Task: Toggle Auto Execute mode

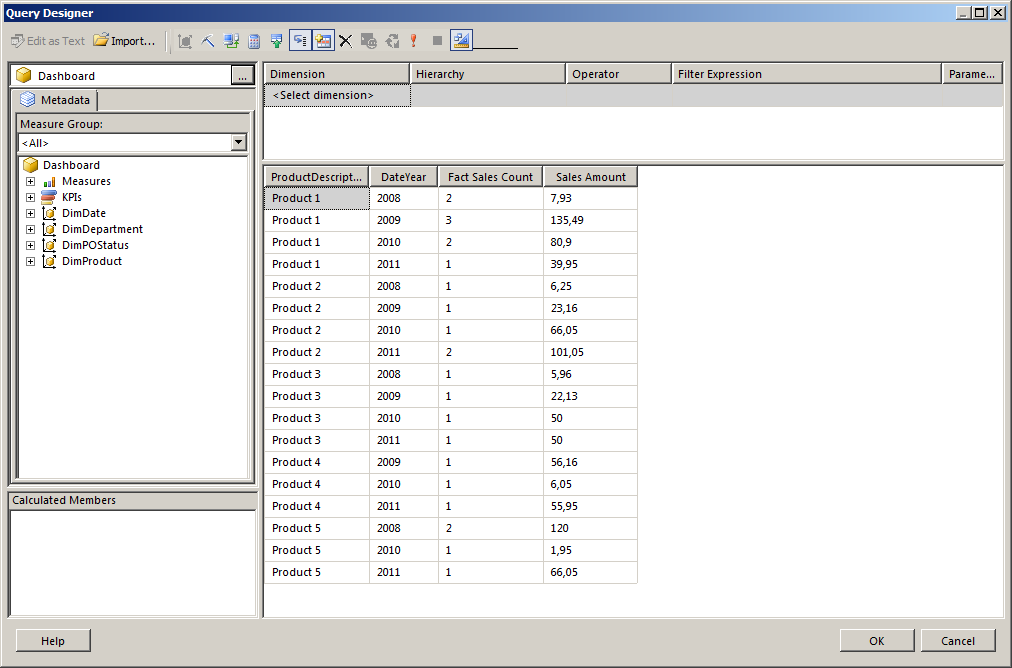Action: [x=299, y=41]
